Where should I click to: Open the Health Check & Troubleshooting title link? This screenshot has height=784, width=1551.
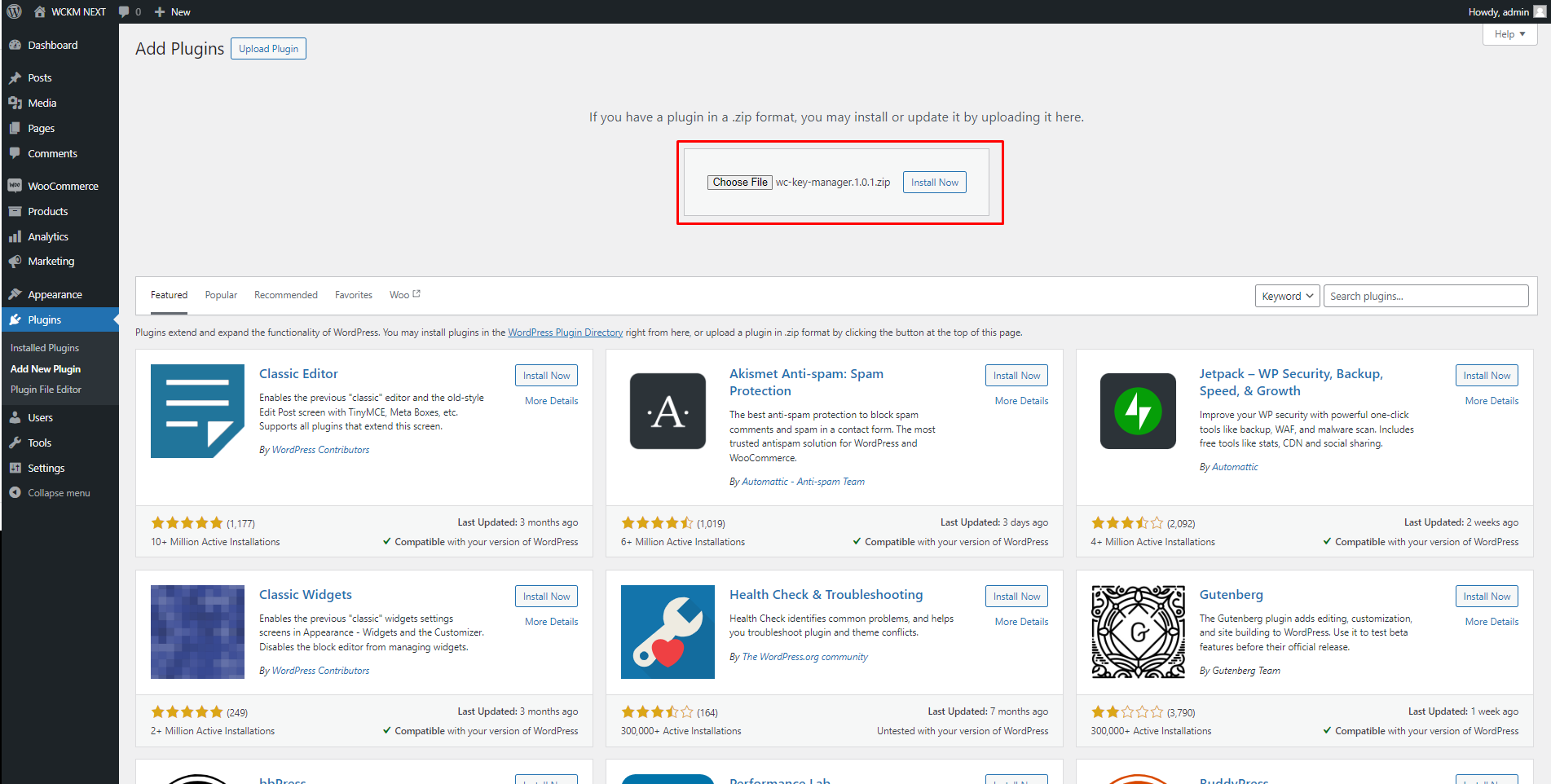click(826, 595)
